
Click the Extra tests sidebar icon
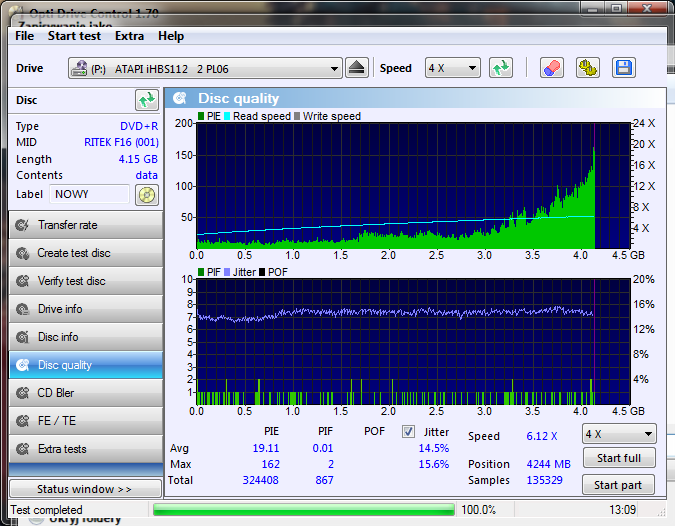click(x=22, y=449)
